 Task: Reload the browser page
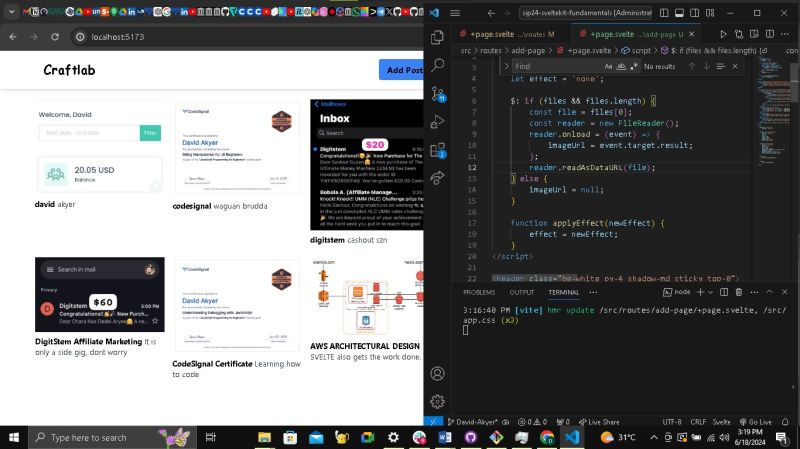click(55, 37)
